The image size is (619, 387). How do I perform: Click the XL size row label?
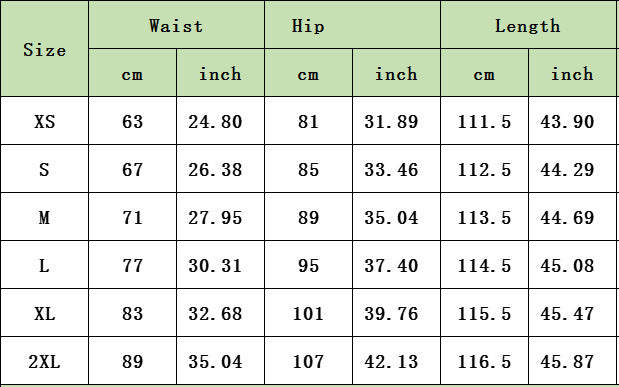point(44,313)
